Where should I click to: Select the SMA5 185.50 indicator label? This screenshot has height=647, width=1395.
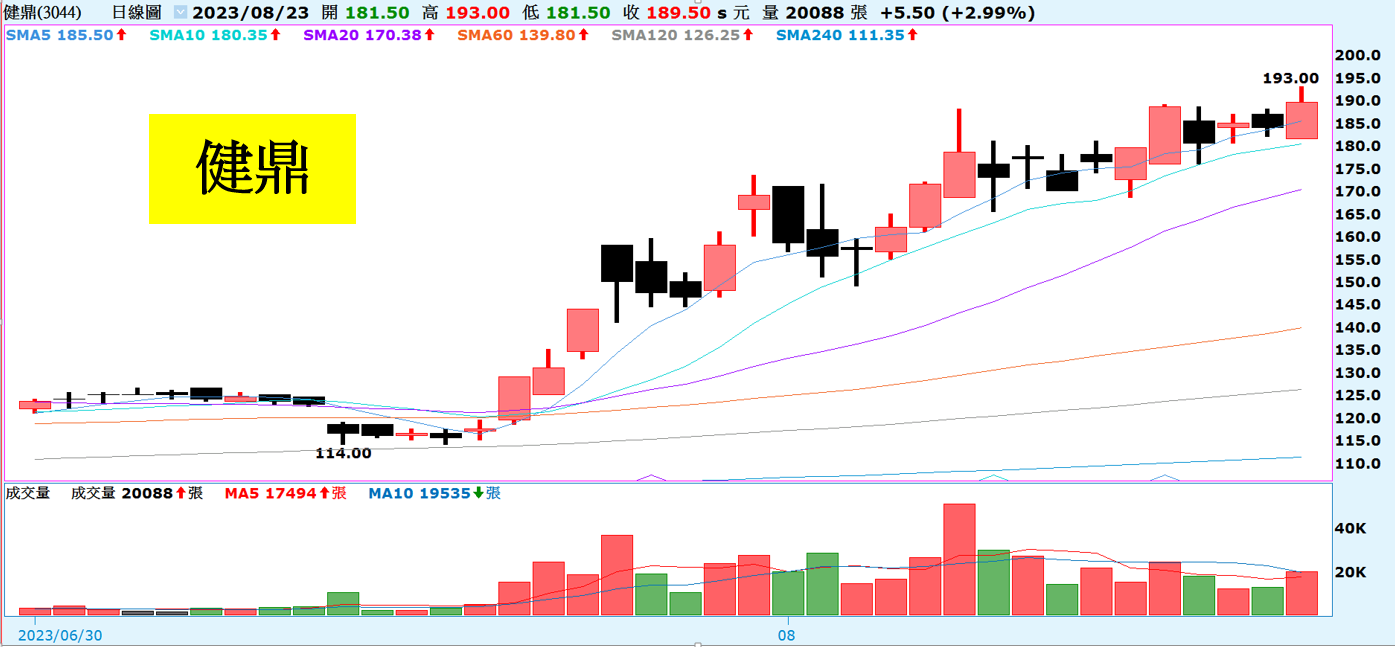60,35
